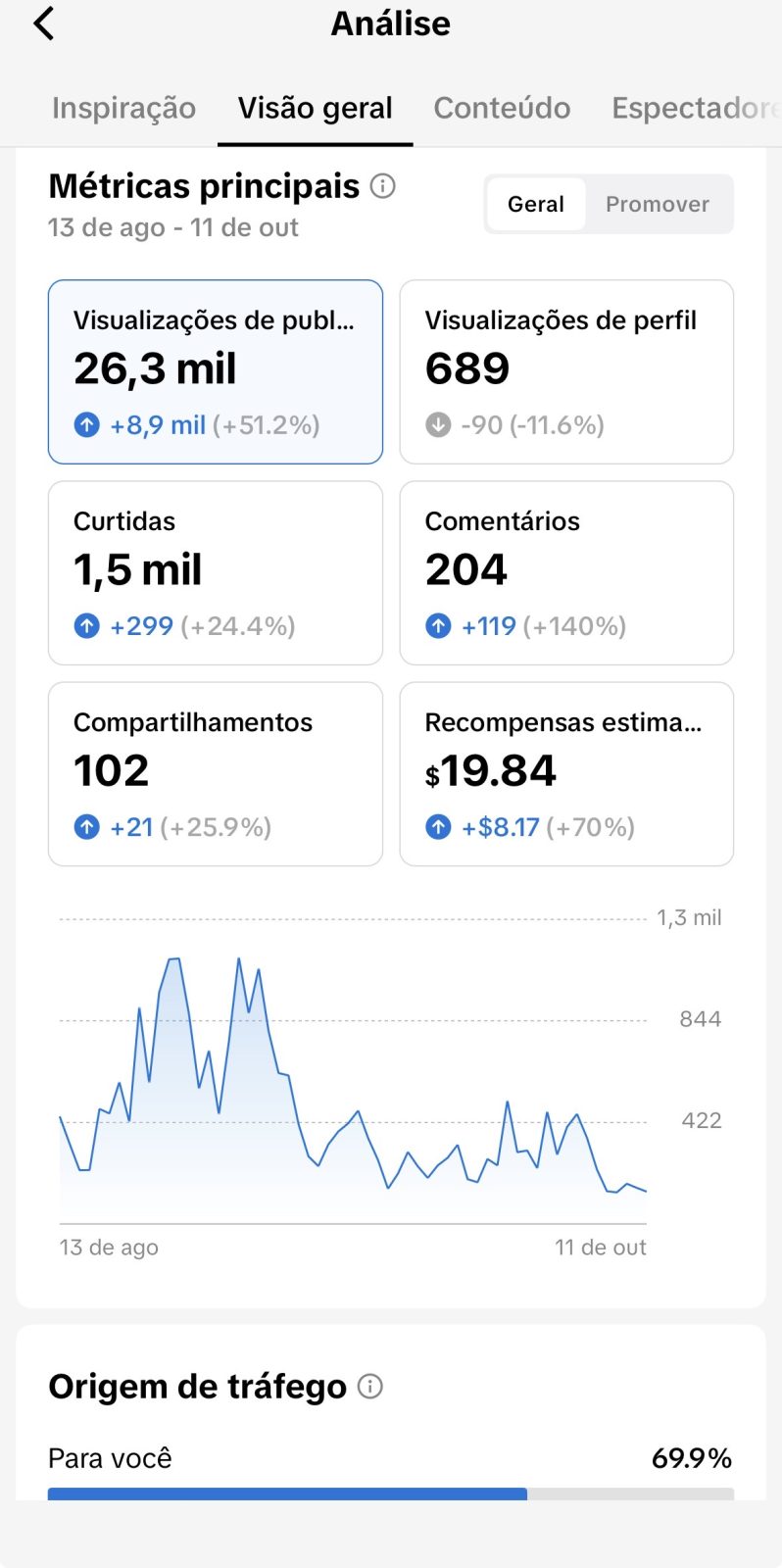Tap down-arrow icon in Visualizações de perfil card
Screen dimensions: 782x1568
(x=438, y=424)
